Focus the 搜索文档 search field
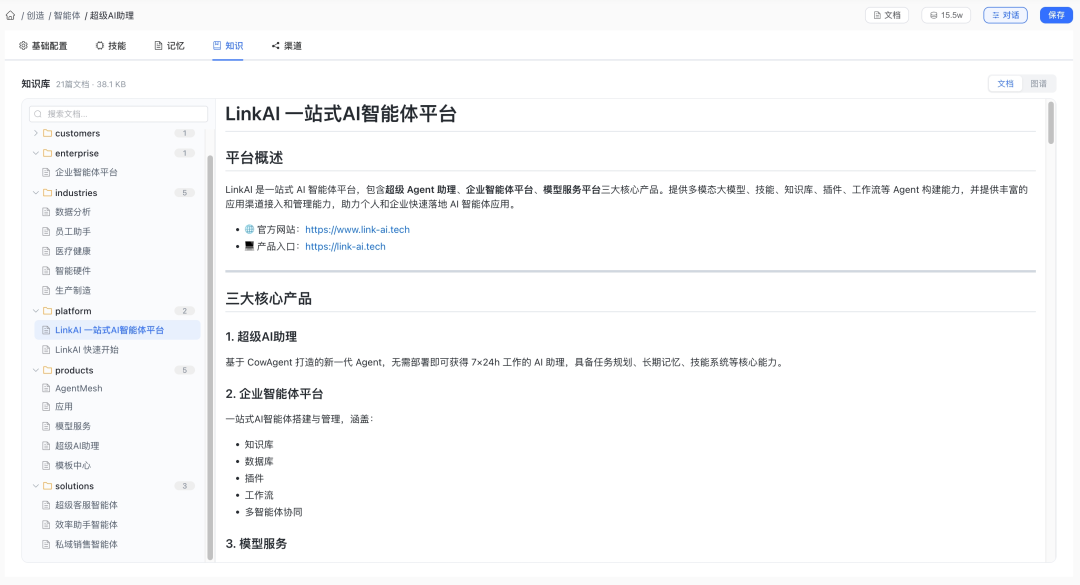This screenshot has width=1080, height=585. [x=118, y=114]
